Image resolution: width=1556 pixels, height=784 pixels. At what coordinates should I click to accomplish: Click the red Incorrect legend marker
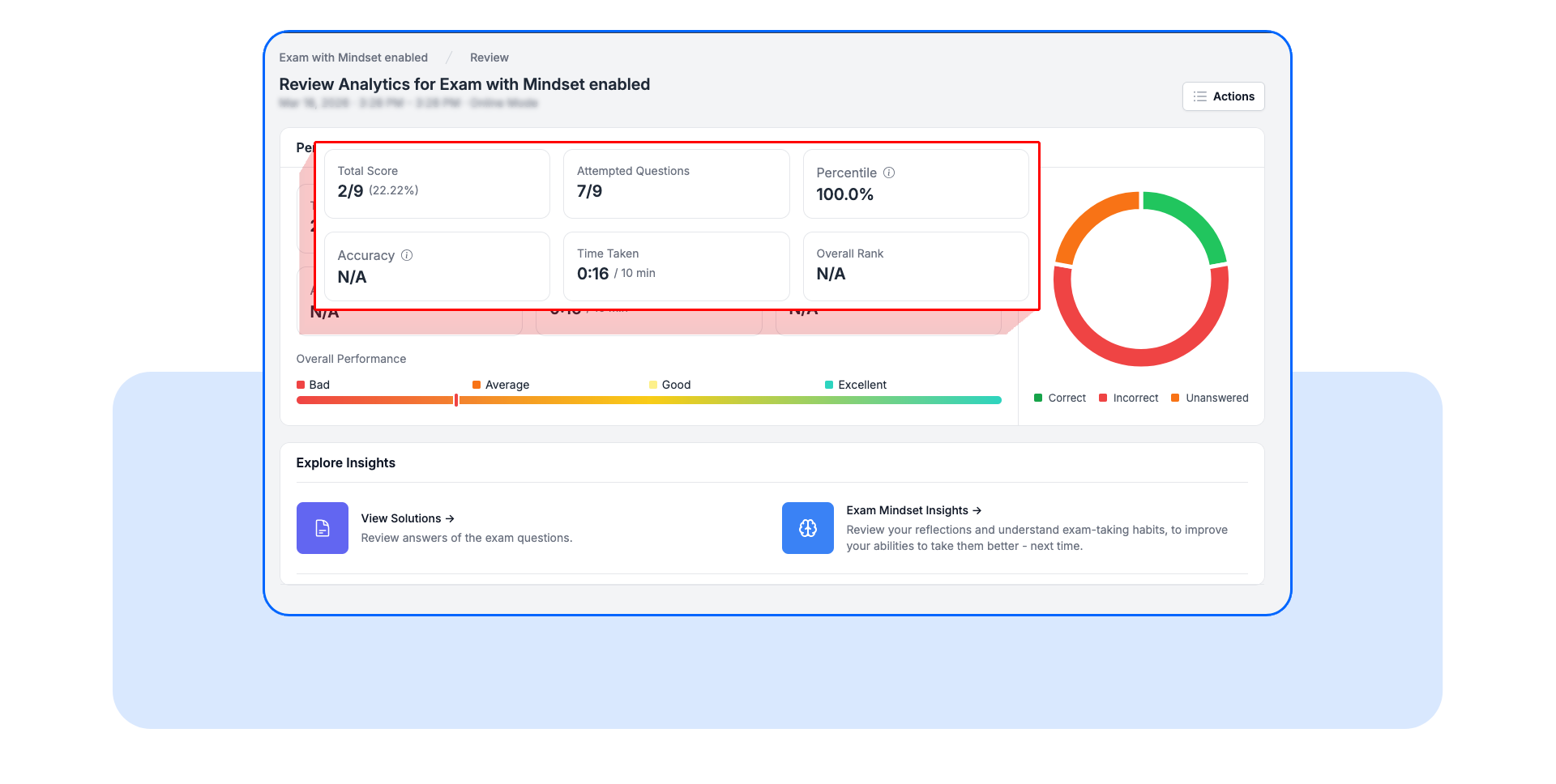(1103, 398)
